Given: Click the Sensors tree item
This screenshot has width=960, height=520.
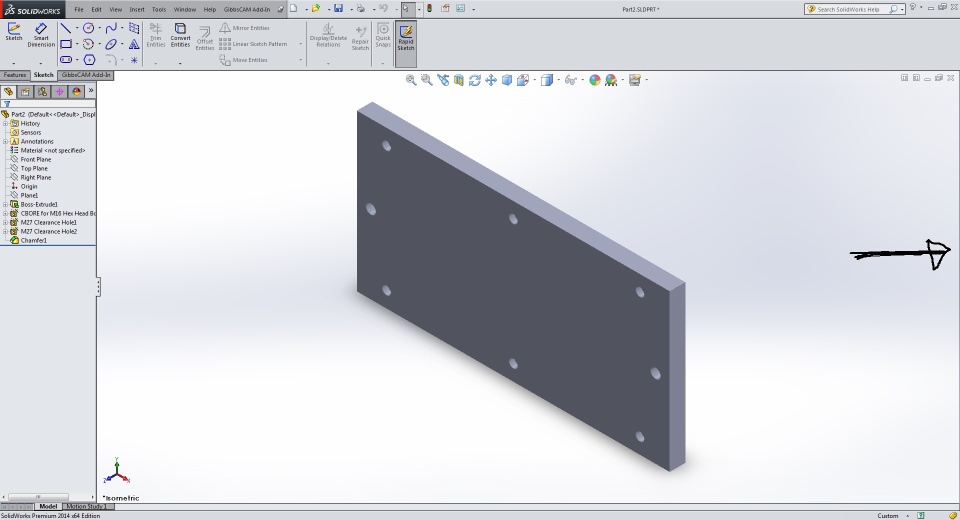Looking at the screenshot, I should (31, 132).
